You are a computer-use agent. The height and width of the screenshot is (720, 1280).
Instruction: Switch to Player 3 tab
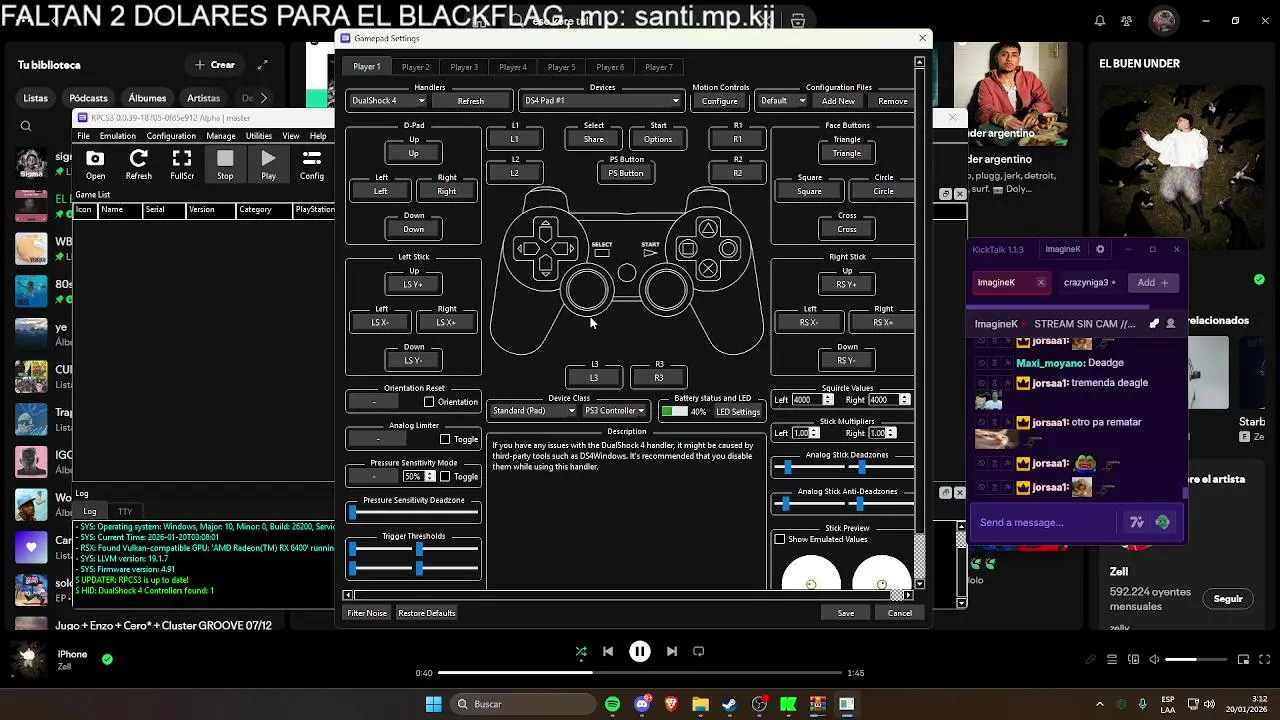464,67
